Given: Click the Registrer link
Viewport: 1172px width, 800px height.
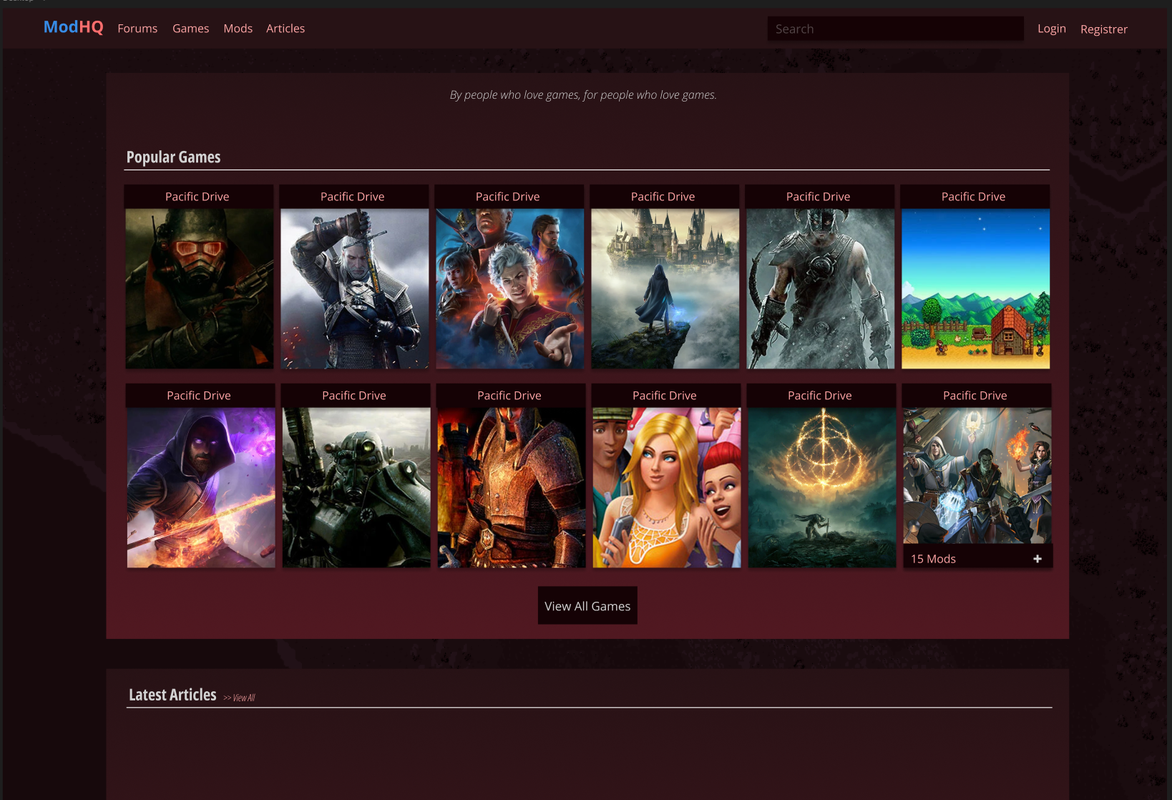Looking at the screenshot, I should (x=1104, y=29).
